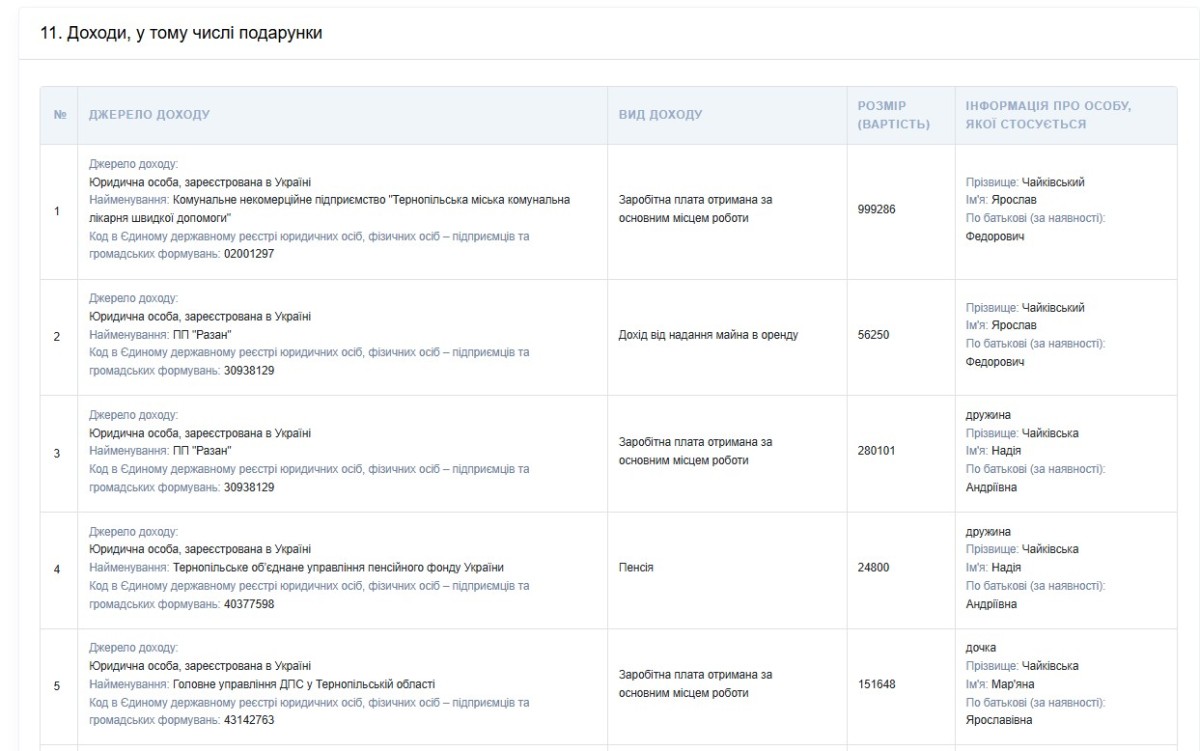Click the 'Пенсія' income type cell
The width and height of the screenshot is (1200, 751).
click(636, 568)
